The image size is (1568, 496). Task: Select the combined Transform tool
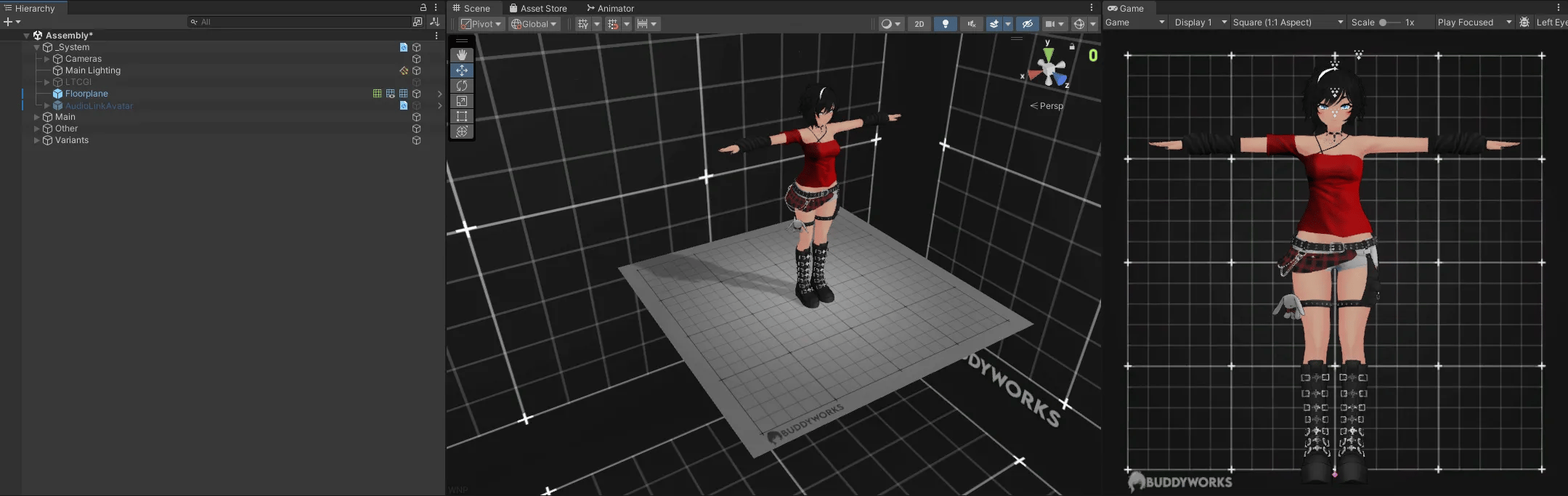[x=462, y=131]
